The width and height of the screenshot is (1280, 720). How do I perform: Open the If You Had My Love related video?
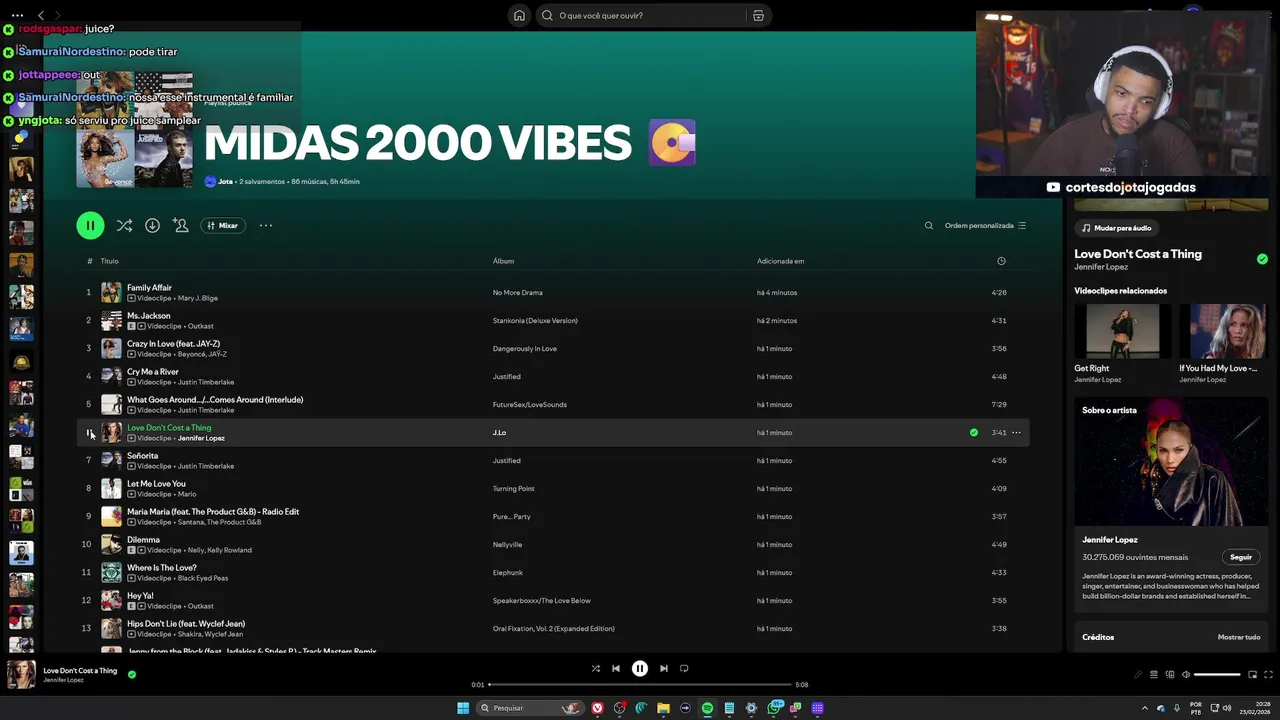click(x=1222, y=331)
